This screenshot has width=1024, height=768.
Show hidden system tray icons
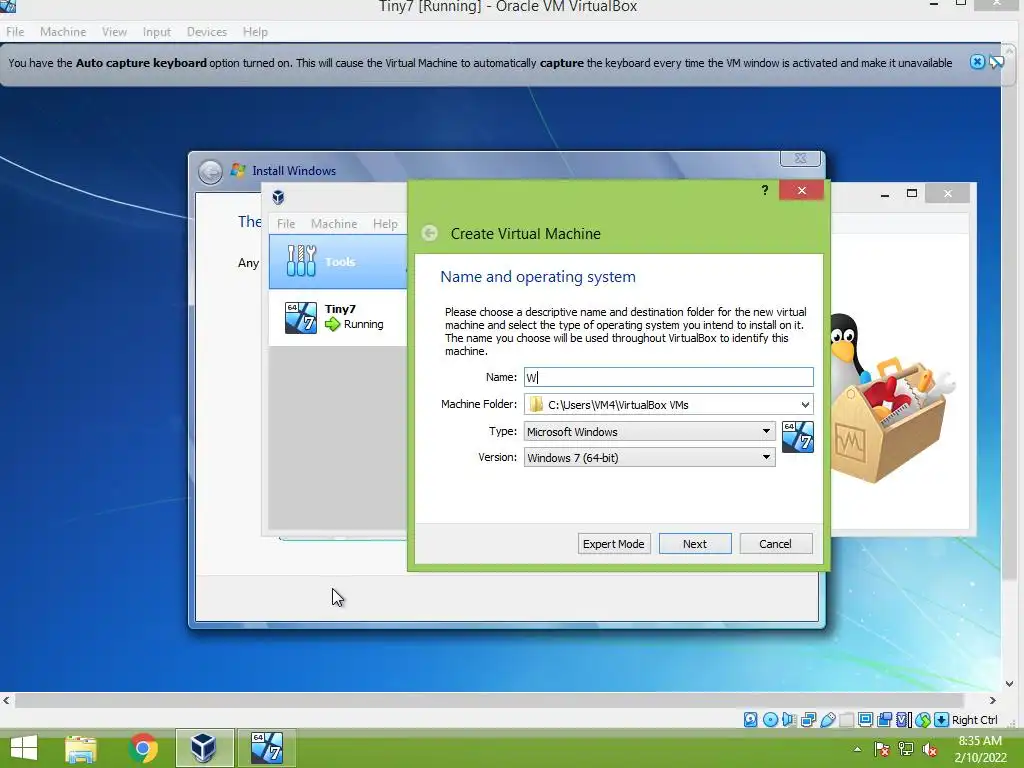(857, 749)
